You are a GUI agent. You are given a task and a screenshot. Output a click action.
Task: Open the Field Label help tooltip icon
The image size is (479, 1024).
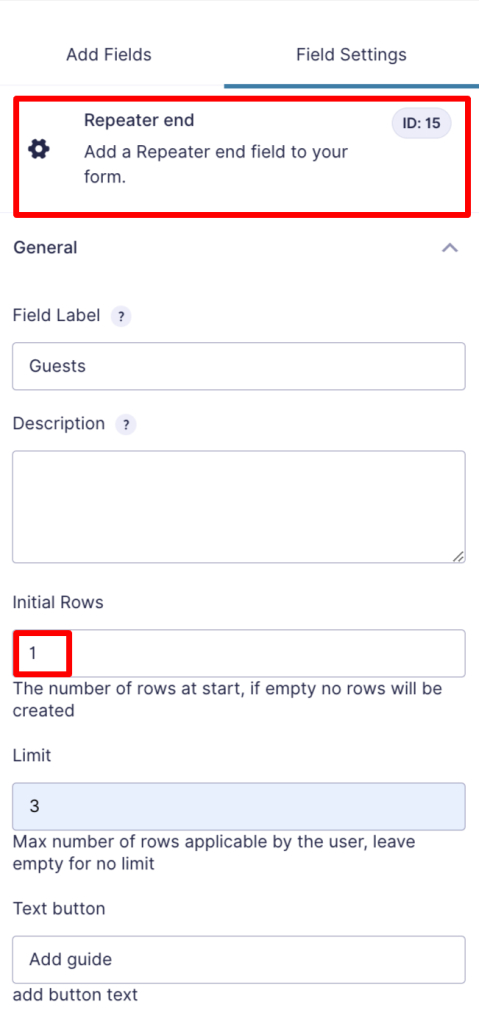point(121,317)
